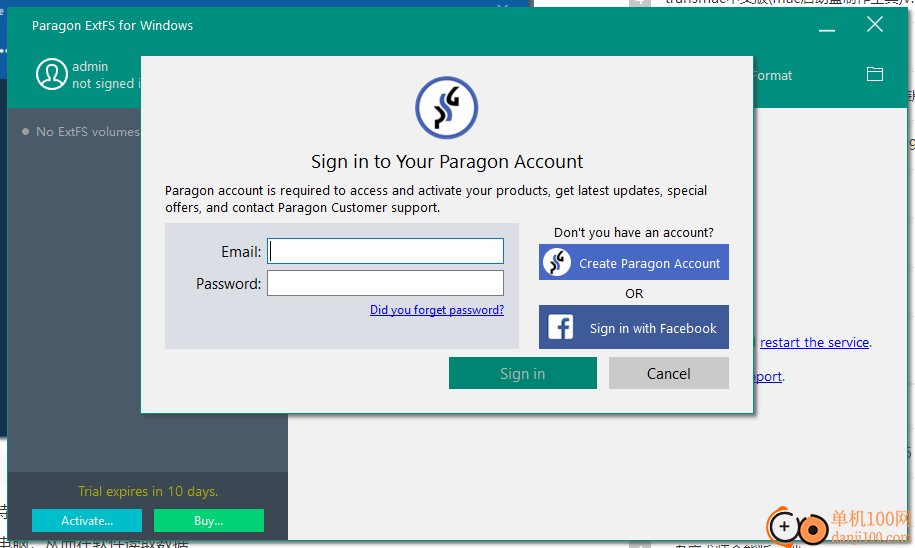Click the Paragon logo in dialog
Screen dimensions: 915x548
click(x=446, y=108)
